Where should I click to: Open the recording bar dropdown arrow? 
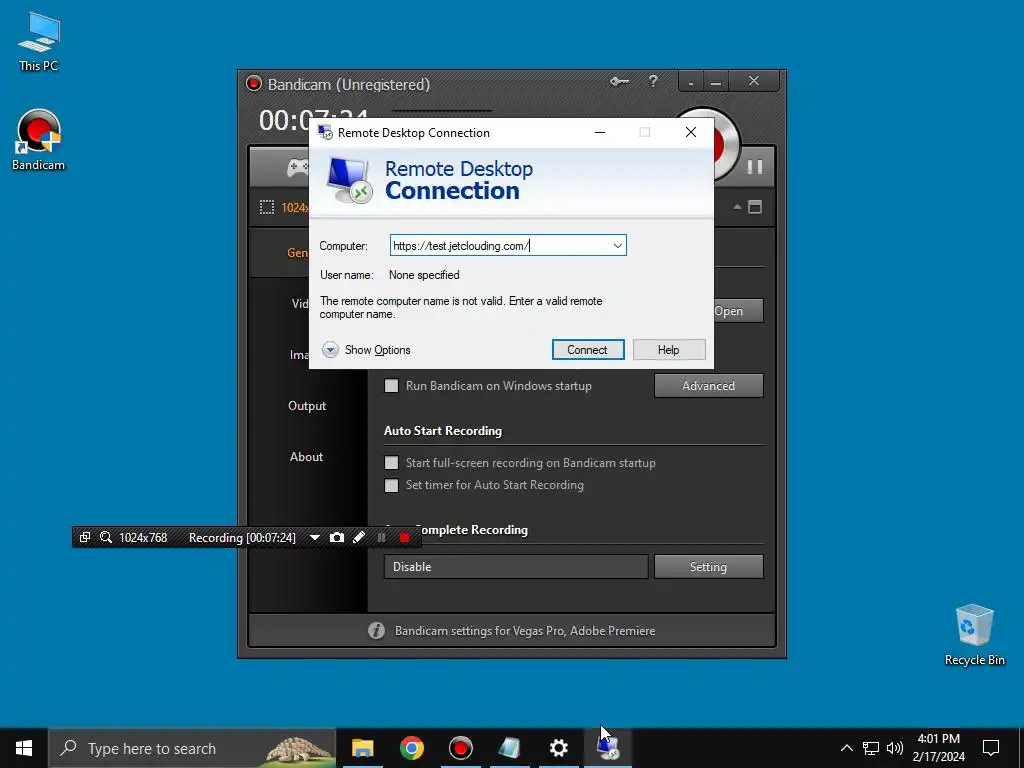(315, 537)
